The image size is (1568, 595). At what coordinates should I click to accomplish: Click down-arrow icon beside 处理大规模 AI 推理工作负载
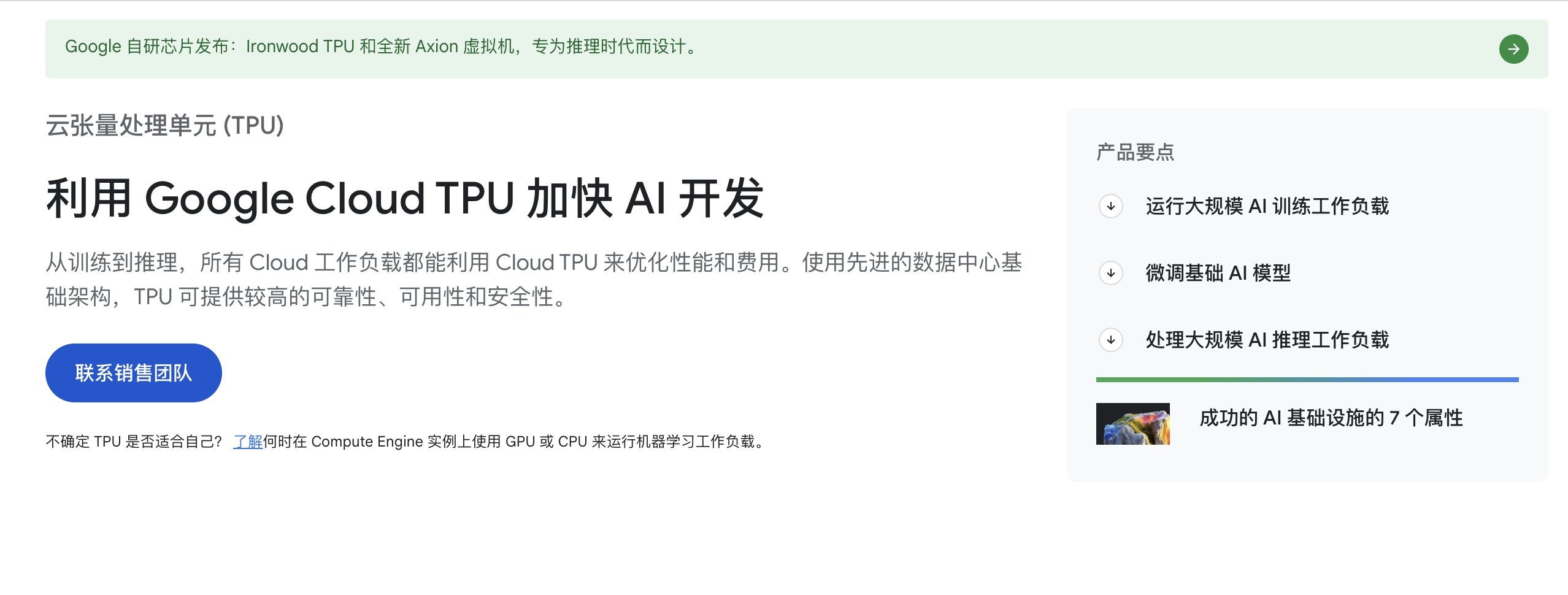pyautogui.click(x=1110, y=340)
